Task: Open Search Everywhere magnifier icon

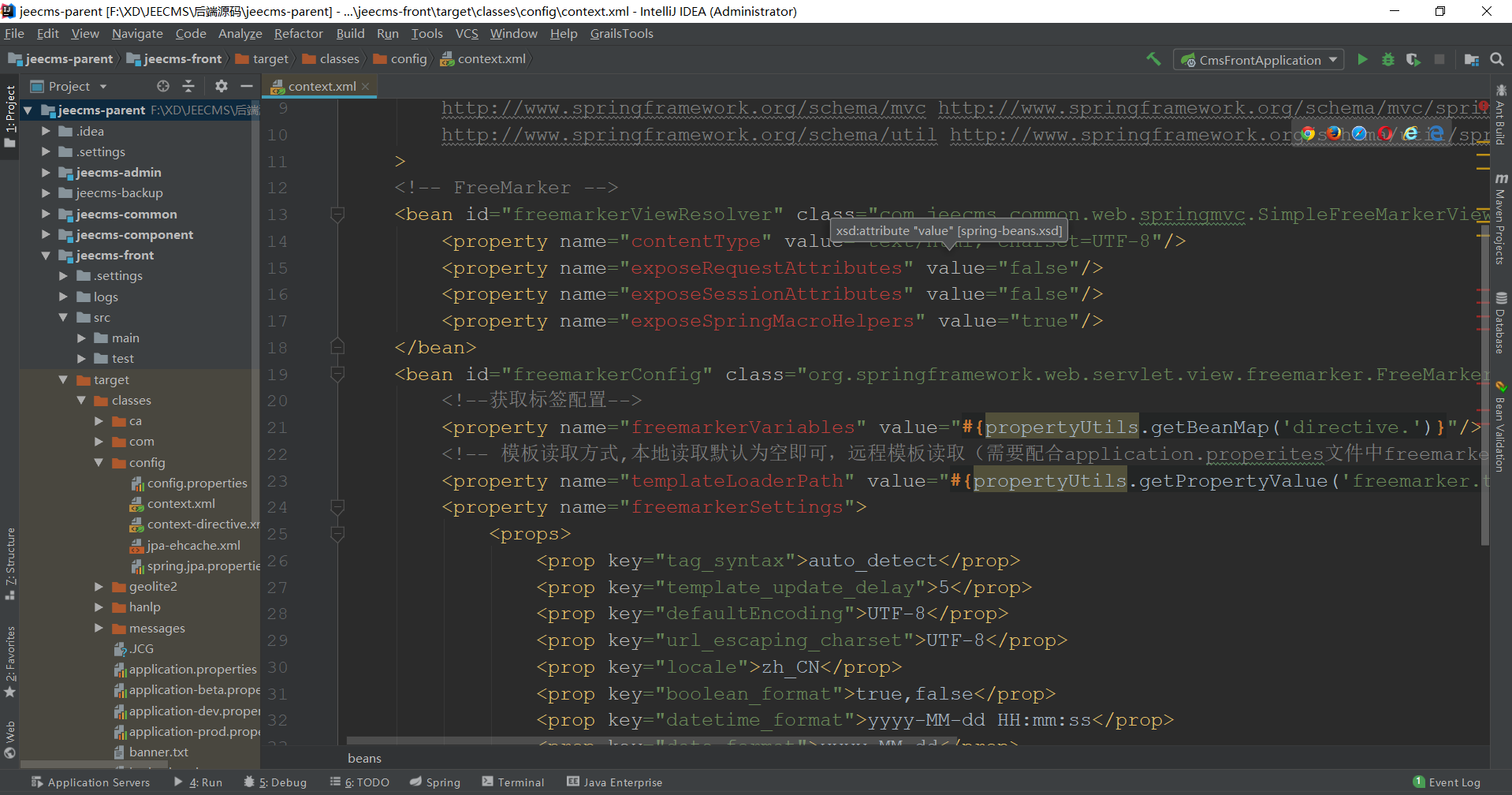Action: point(1496,60)
